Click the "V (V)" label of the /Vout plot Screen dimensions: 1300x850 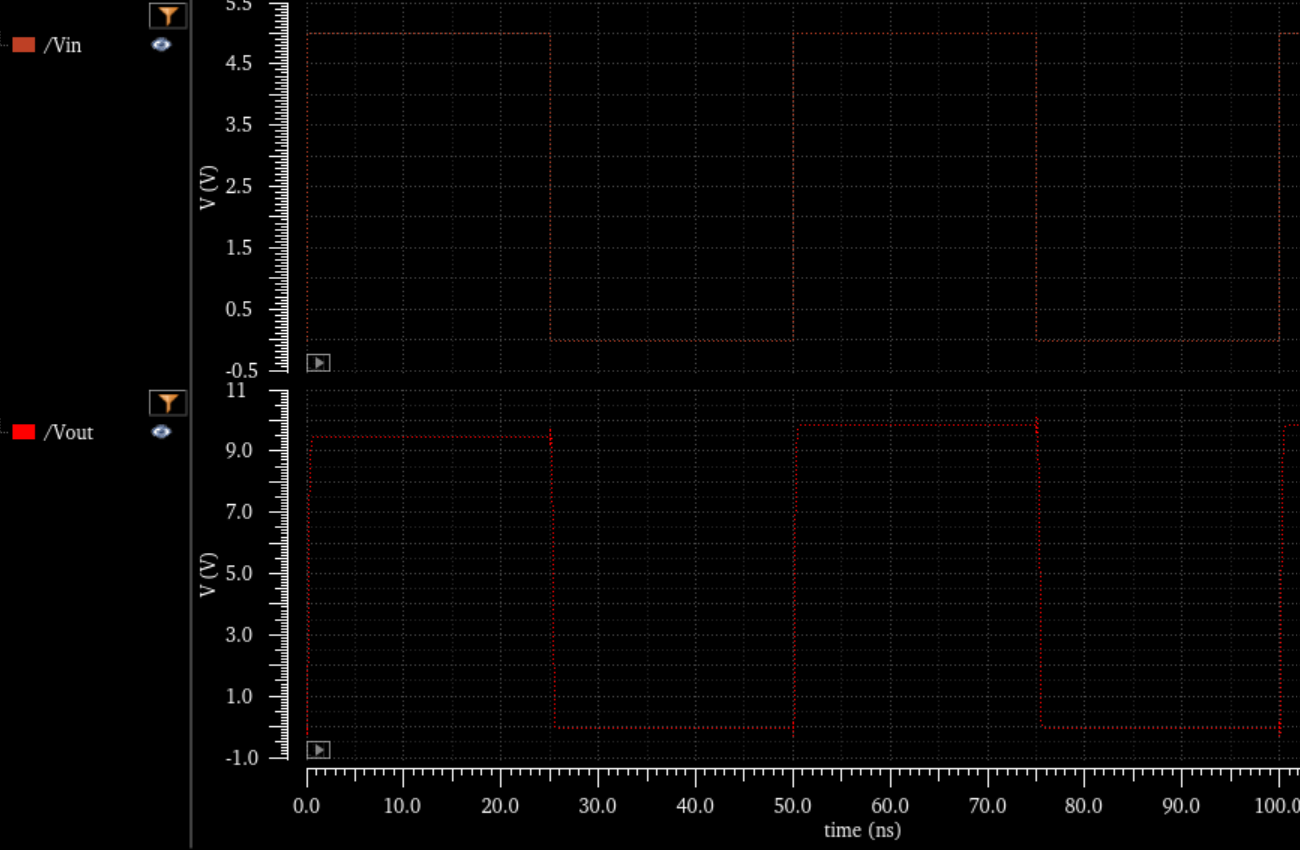(x=209, y=574)
